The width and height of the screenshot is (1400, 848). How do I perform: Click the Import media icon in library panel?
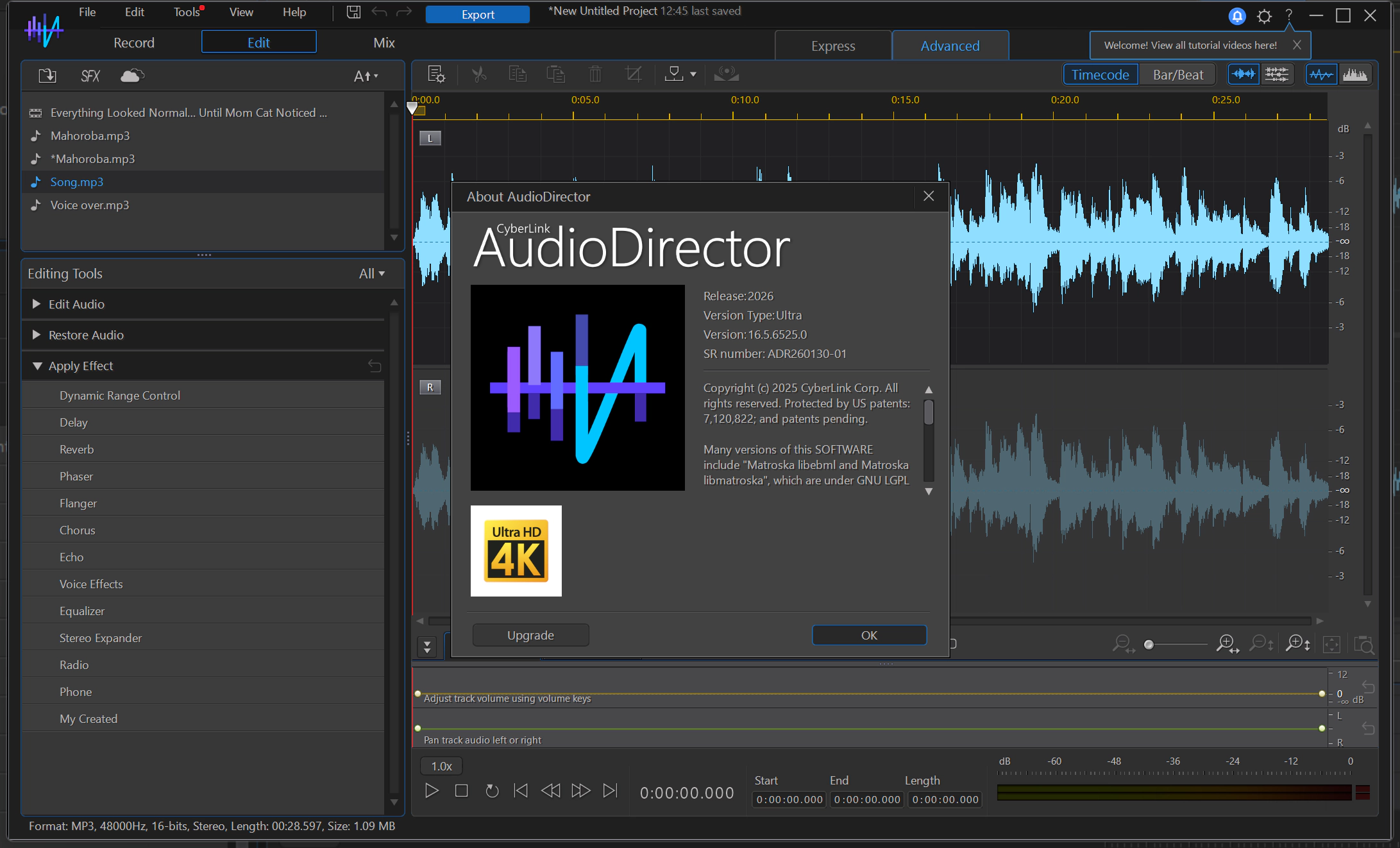pyautogui.click(x=47, y=76)
